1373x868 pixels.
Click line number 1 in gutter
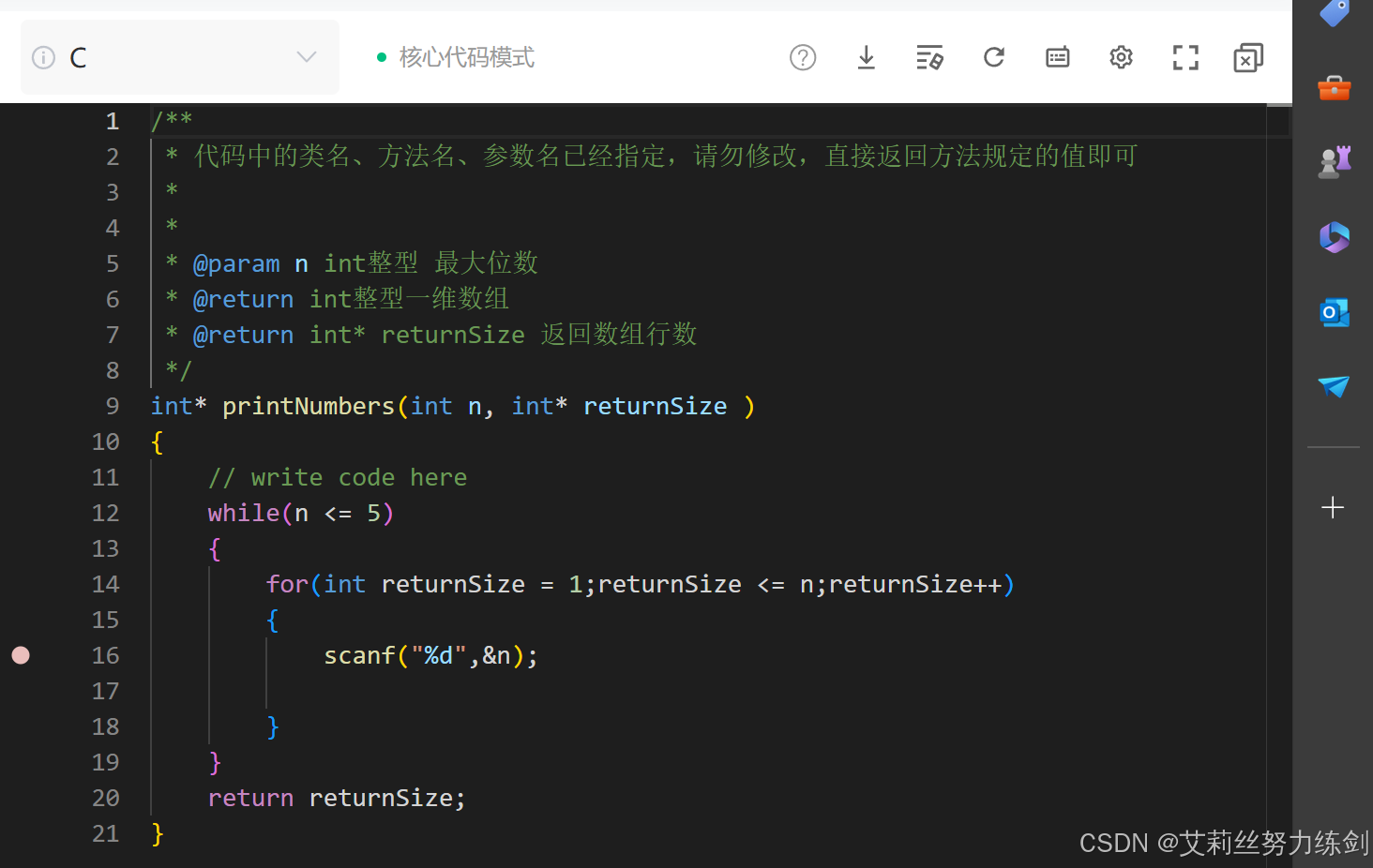pos(113,121)
